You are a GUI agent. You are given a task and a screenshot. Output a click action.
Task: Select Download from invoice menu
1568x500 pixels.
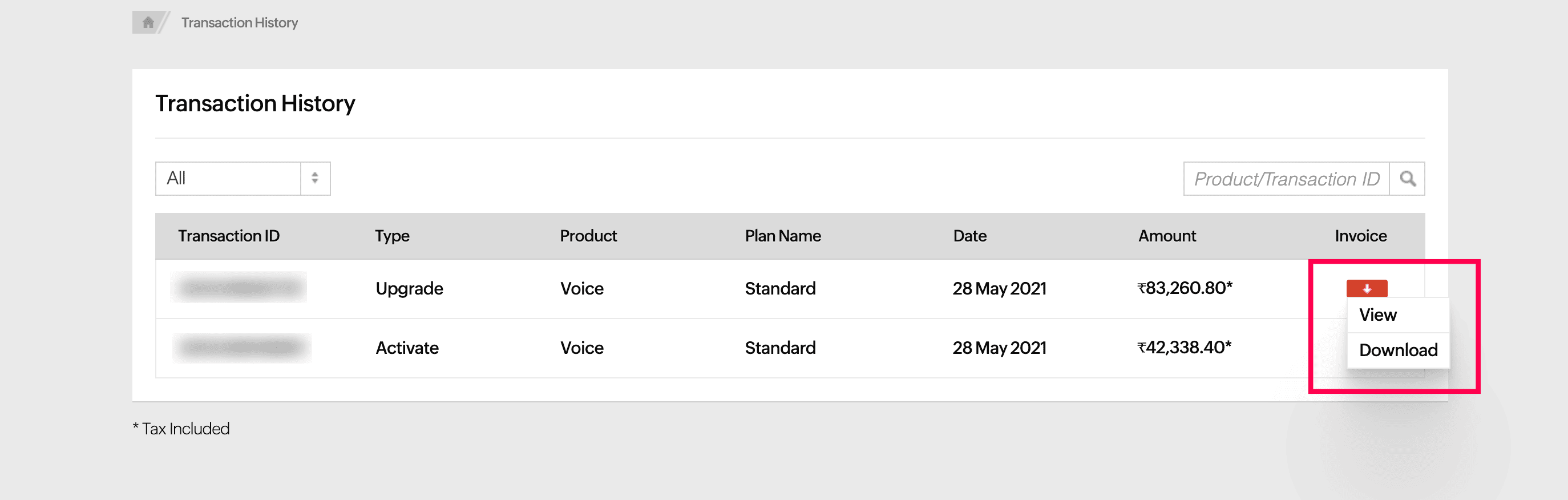[1397, 350]
